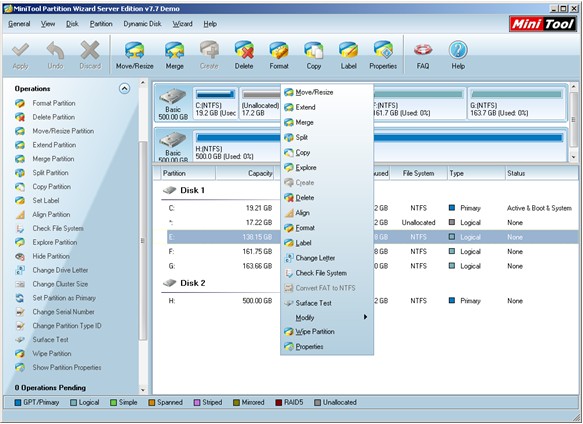Screen dimensions: 583x424
Task: Open the Wizard menu
Action: pyautogui.click(x=182, y=24)
